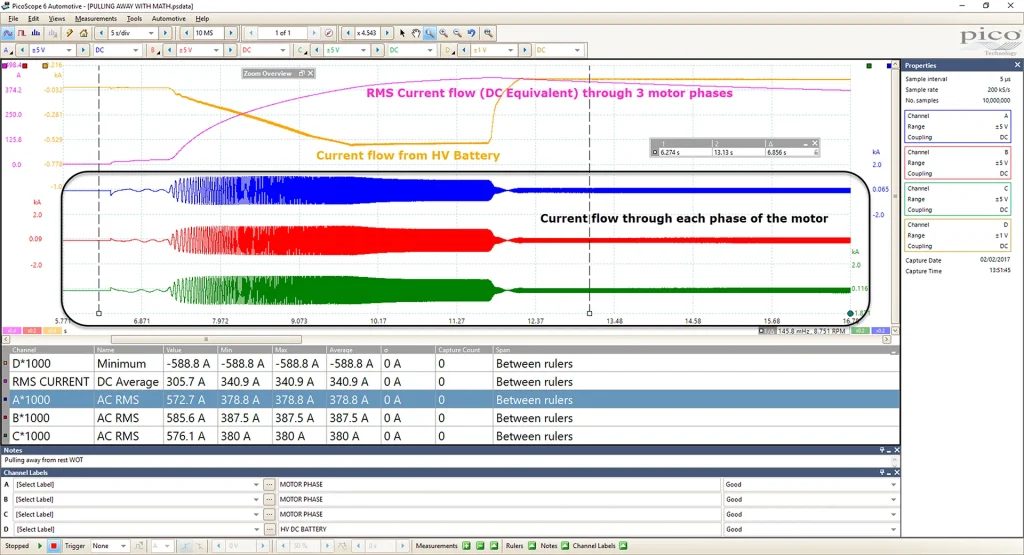This screenshot has width=1024, height=555.
Task: Close the ruler readout legend box
Action: [814, 143]
